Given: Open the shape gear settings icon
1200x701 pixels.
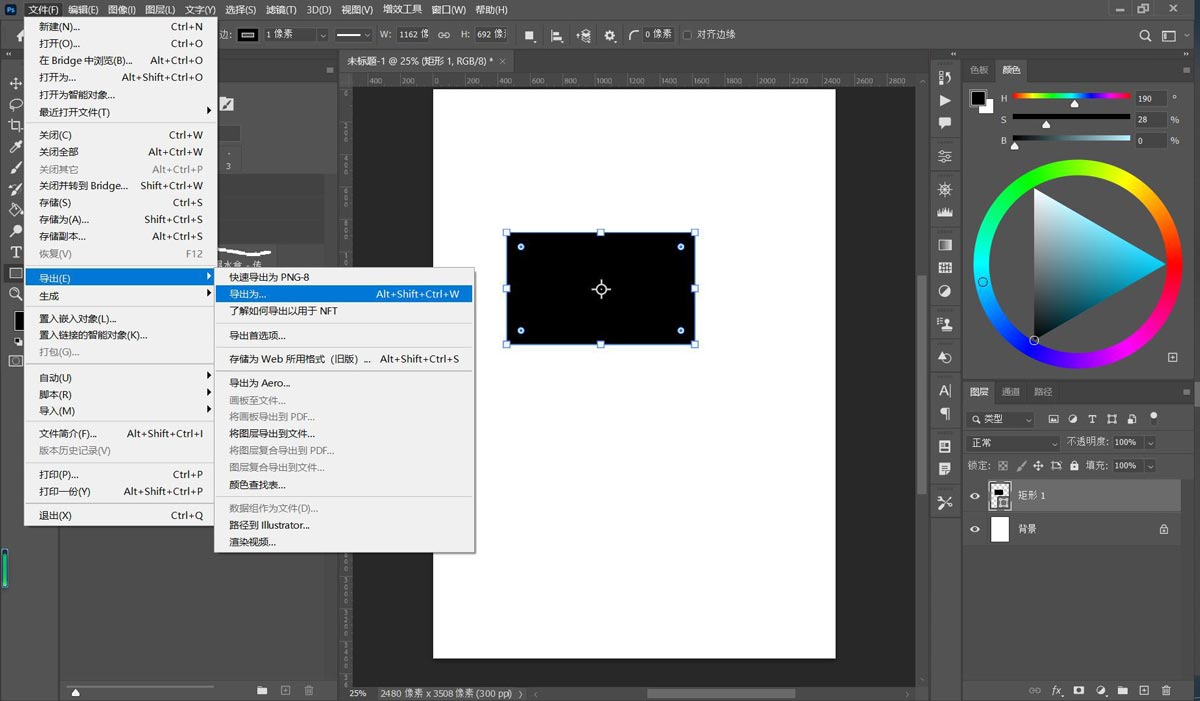Looking at the screenshot, I should click(x=610, y=35).
